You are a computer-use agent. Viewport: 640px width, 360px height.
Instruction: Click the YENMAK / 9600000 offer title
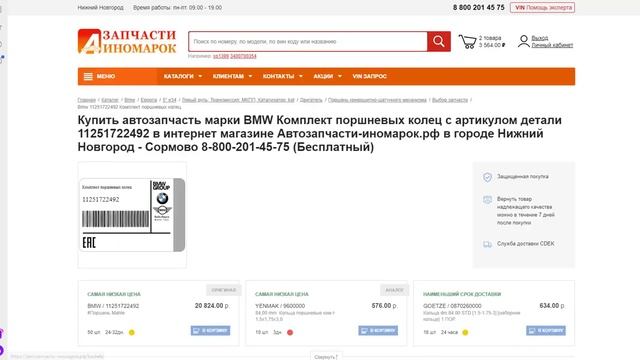coord(280,306)
